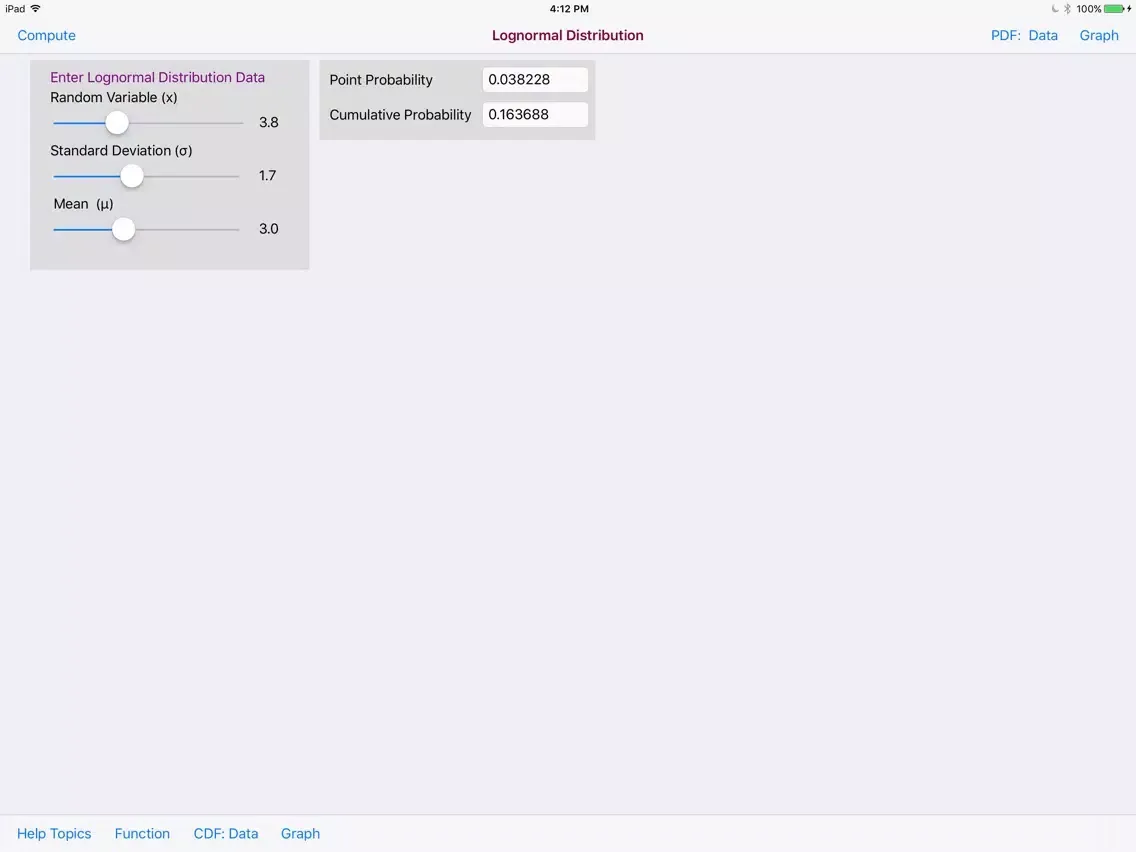Click the Cumulative Probability label

point(400,114)
